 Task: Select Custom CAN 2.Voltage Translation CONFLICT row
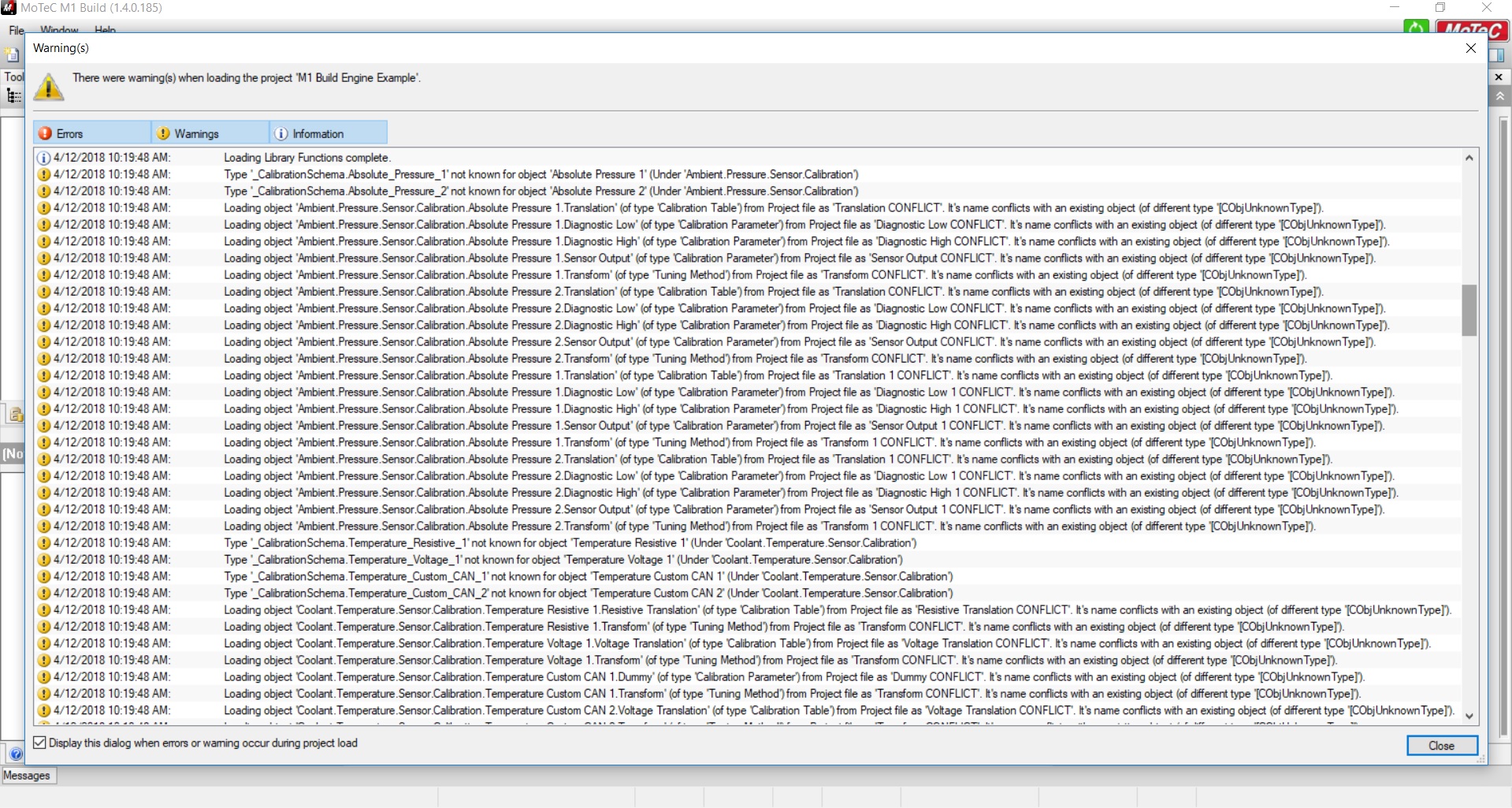(x=749, y=710)
